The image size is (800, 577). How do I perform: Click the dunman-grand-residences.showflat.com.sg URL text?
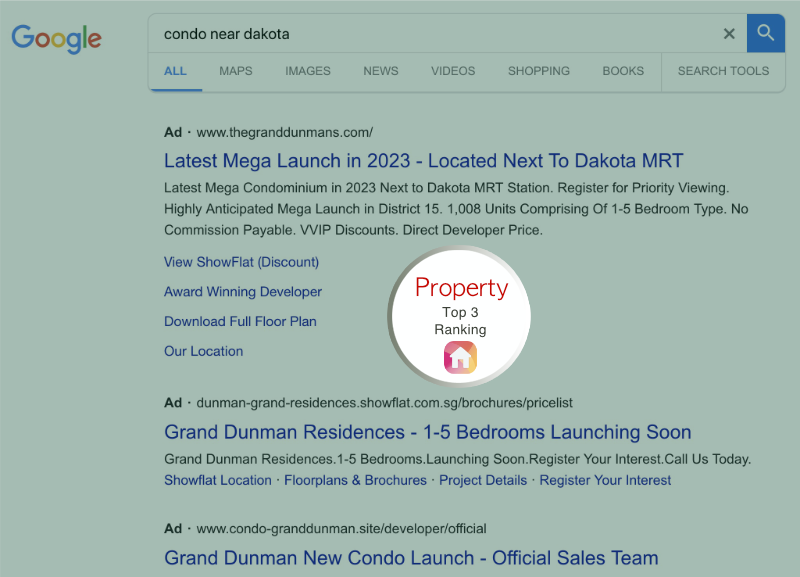[x=385, y=403]
